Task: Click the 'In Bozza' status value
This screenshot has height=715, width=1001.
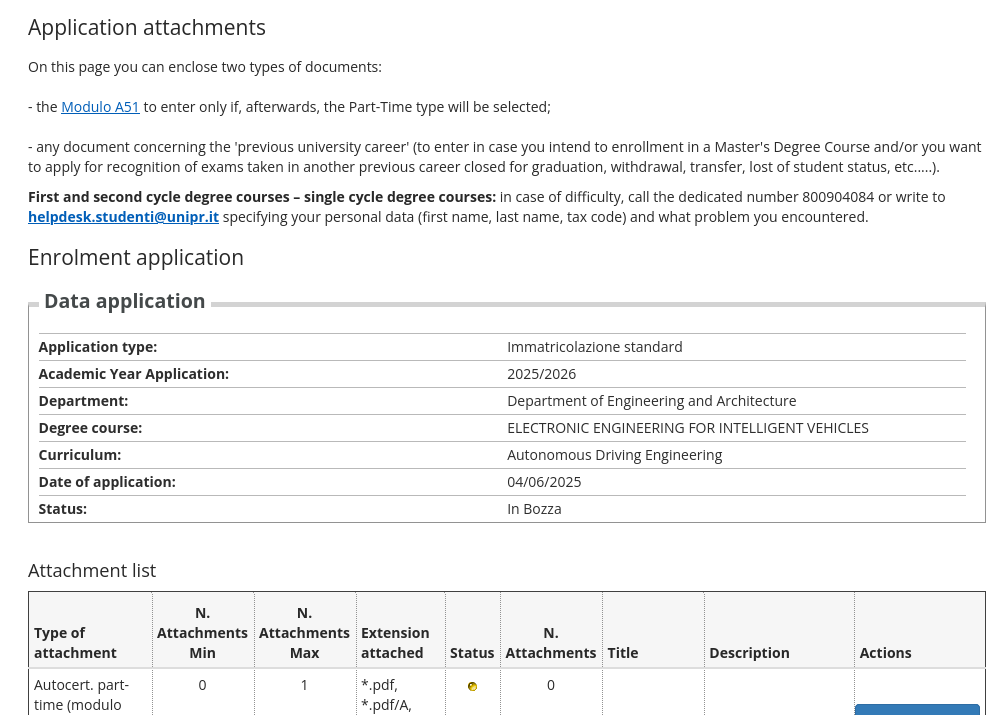Action: click(x=534, y=509)
